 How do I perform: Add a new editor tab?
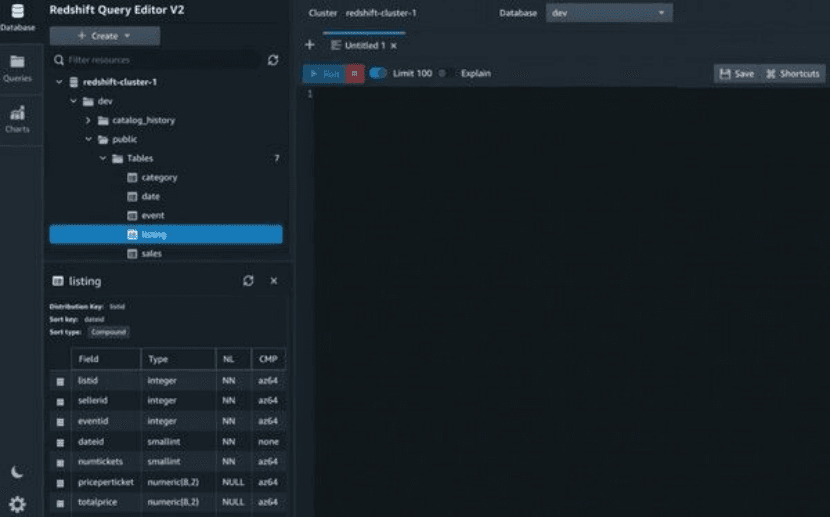310,45
